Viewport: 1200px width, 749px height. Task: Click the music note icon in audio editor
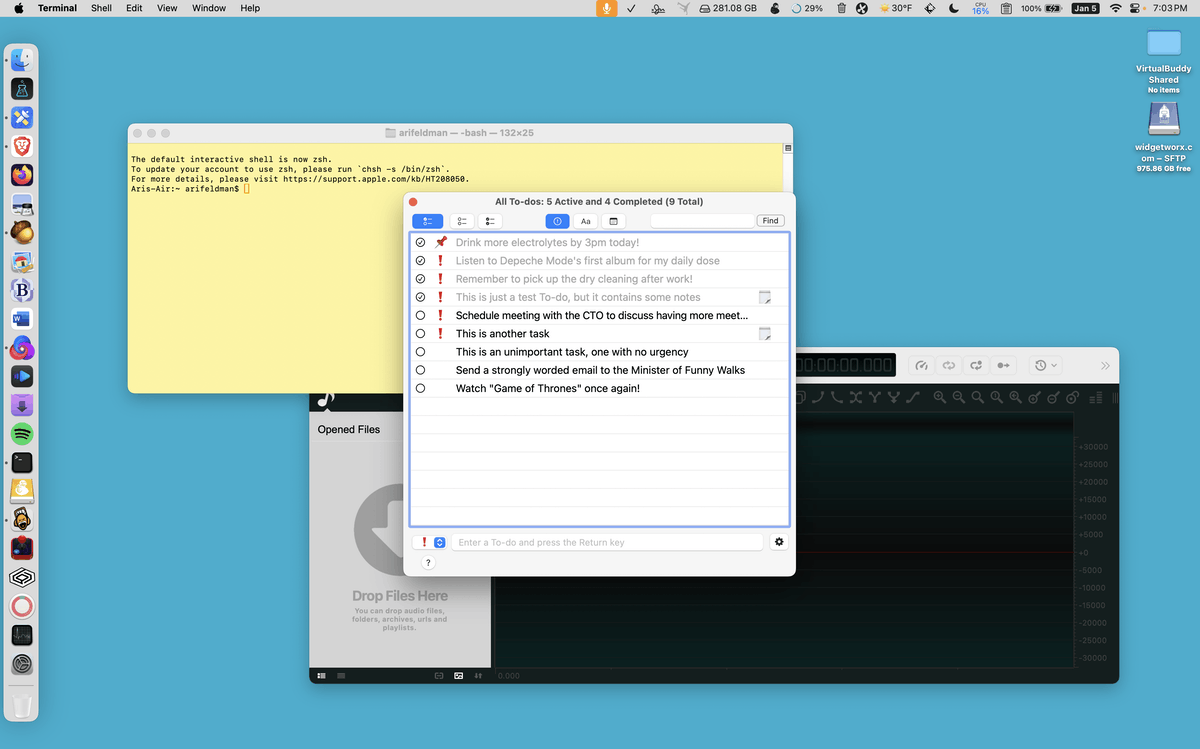(324, 400)
